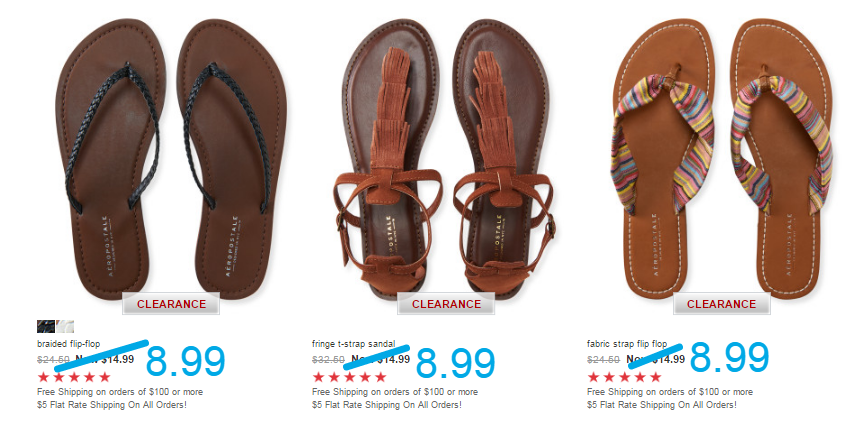Click star rating of fringe t-strap sandal

[x=349, y=376]
